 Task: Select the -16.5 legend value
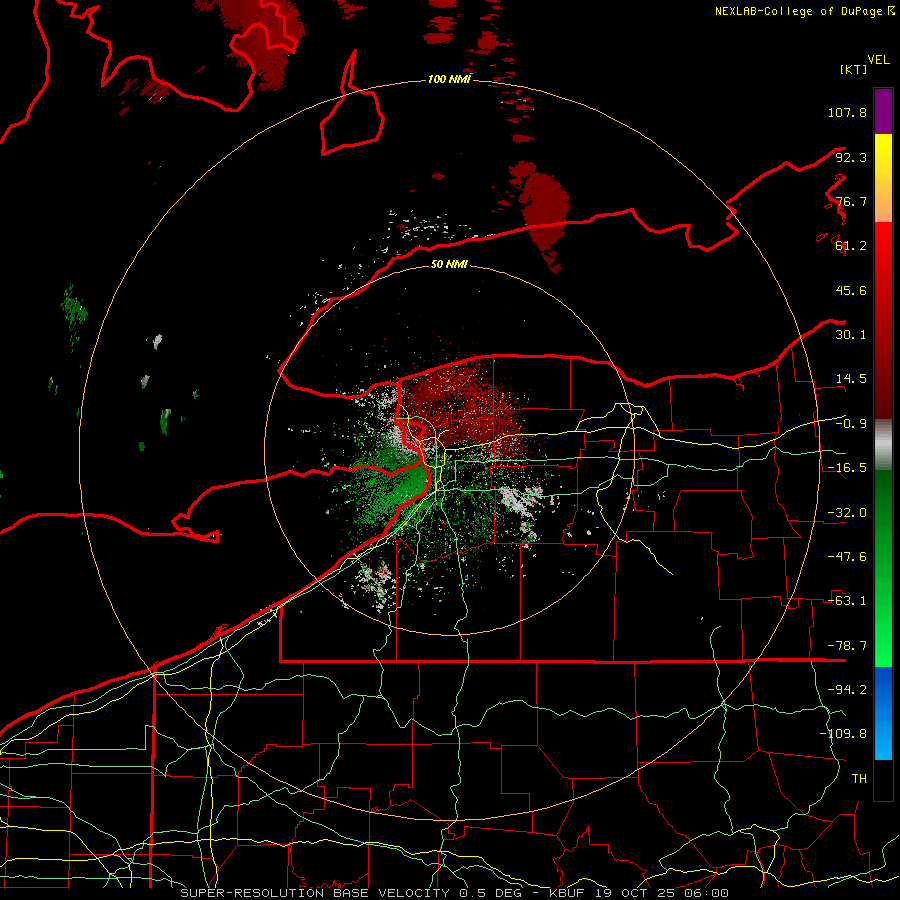coord(847,468)
